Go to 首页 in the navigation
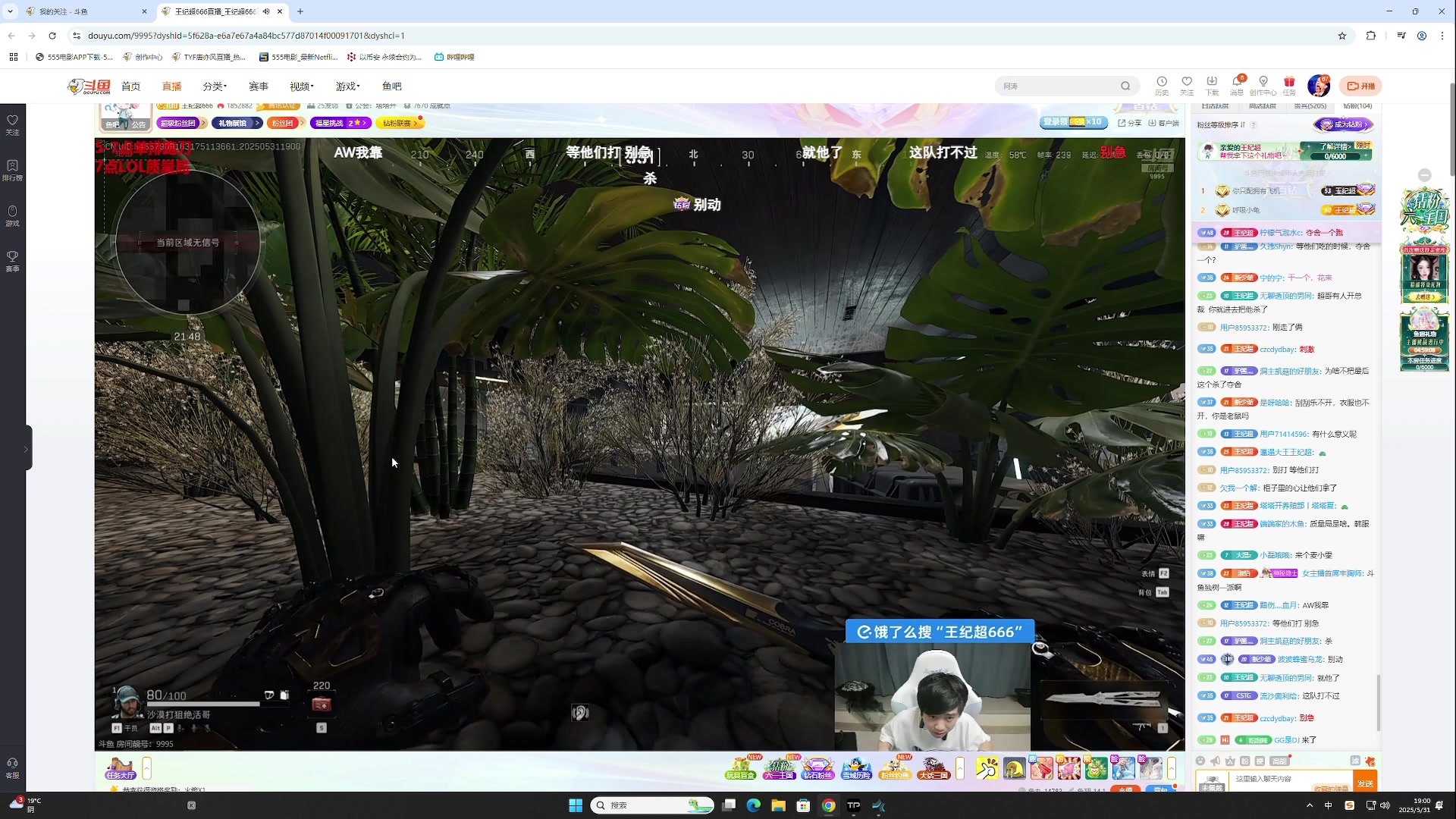 pos(131,86)
